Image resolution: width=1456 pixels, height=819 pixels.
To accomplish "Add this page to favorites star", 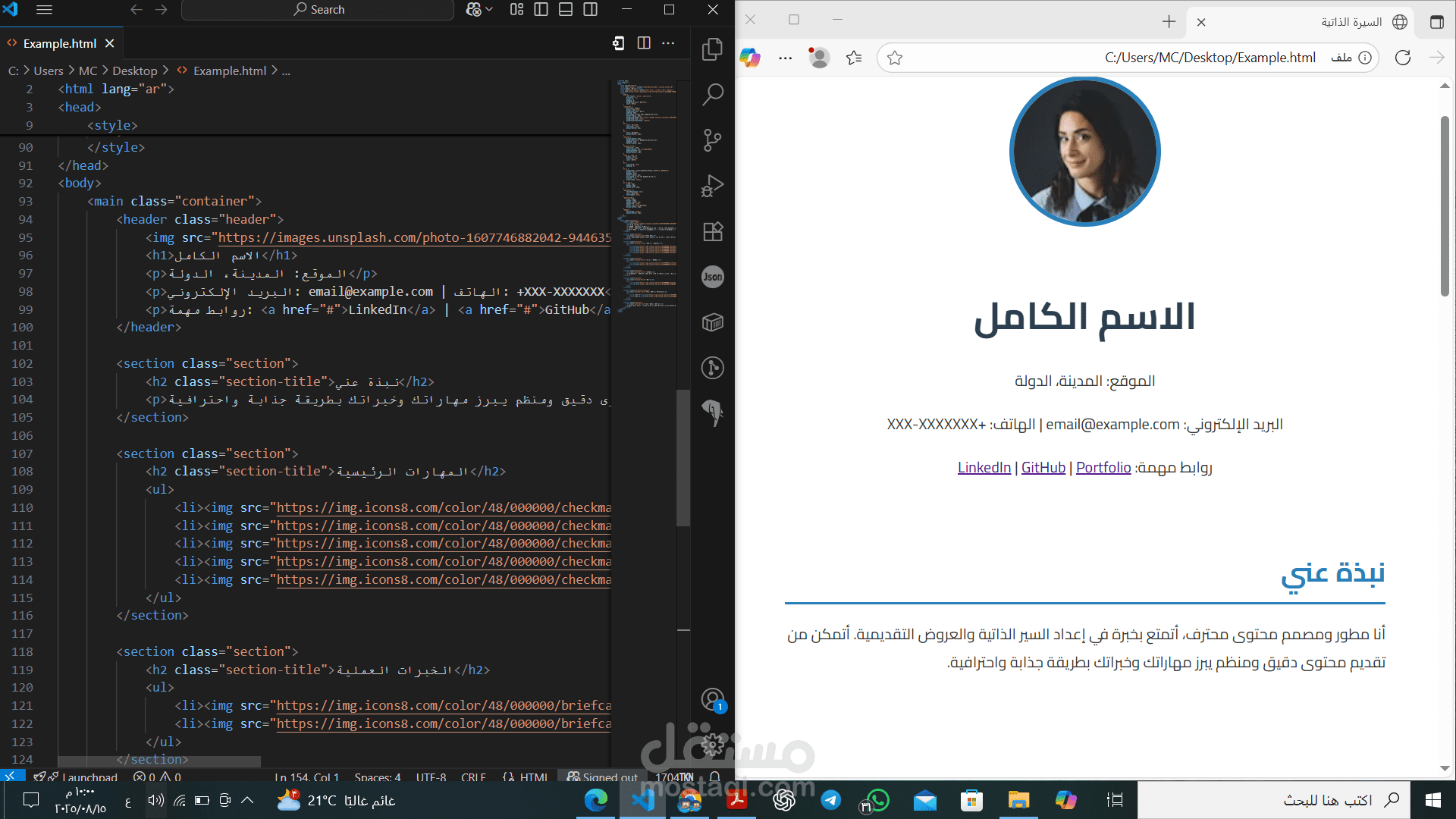I will pyautogui.click(x=895, y=58).
